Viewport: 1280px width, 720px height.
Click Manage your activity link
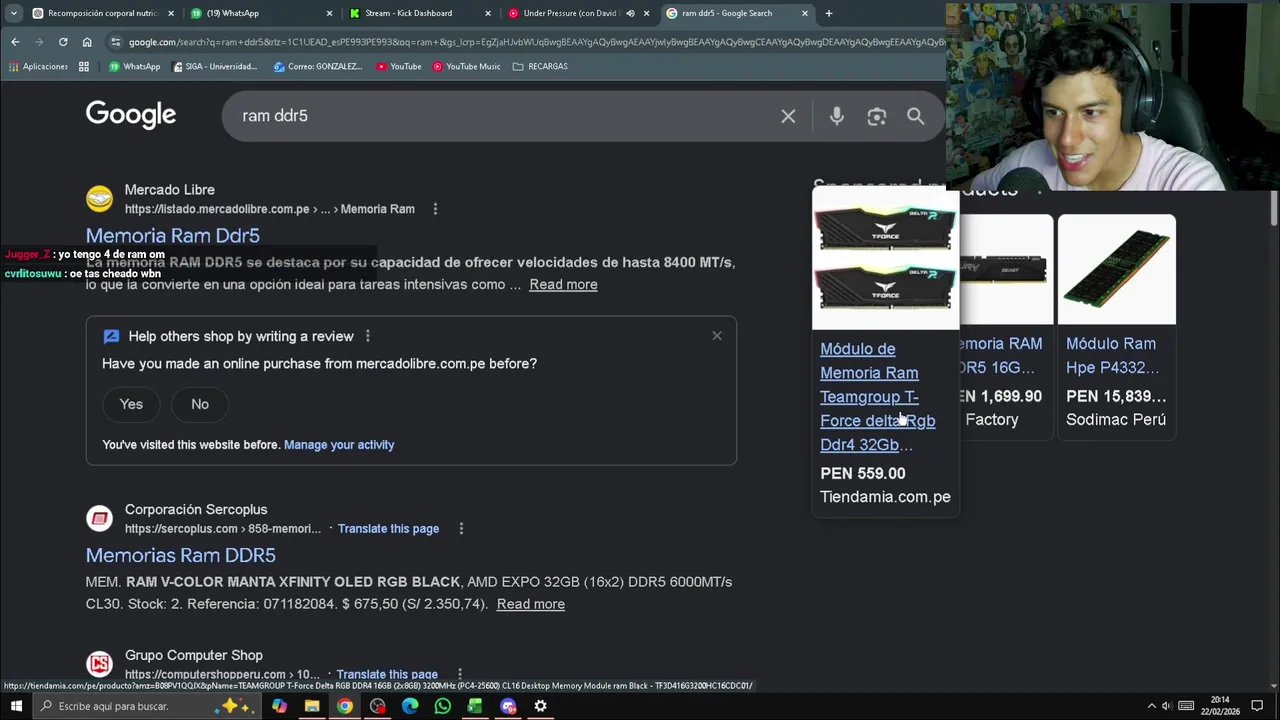(339, 445)
